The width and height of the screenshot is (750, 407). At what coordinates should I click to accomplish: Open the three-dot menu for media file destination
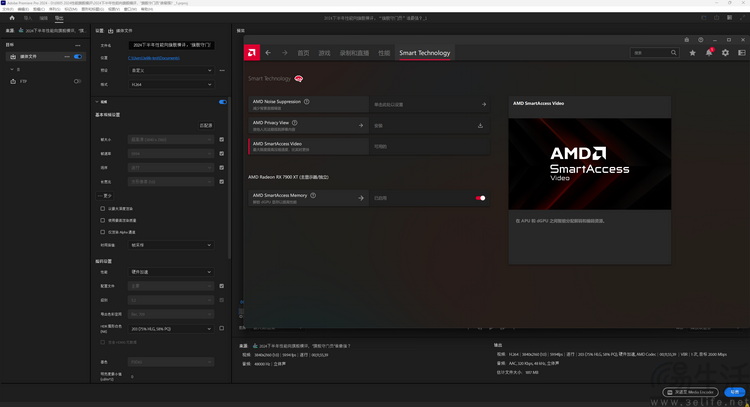point(67,56)
